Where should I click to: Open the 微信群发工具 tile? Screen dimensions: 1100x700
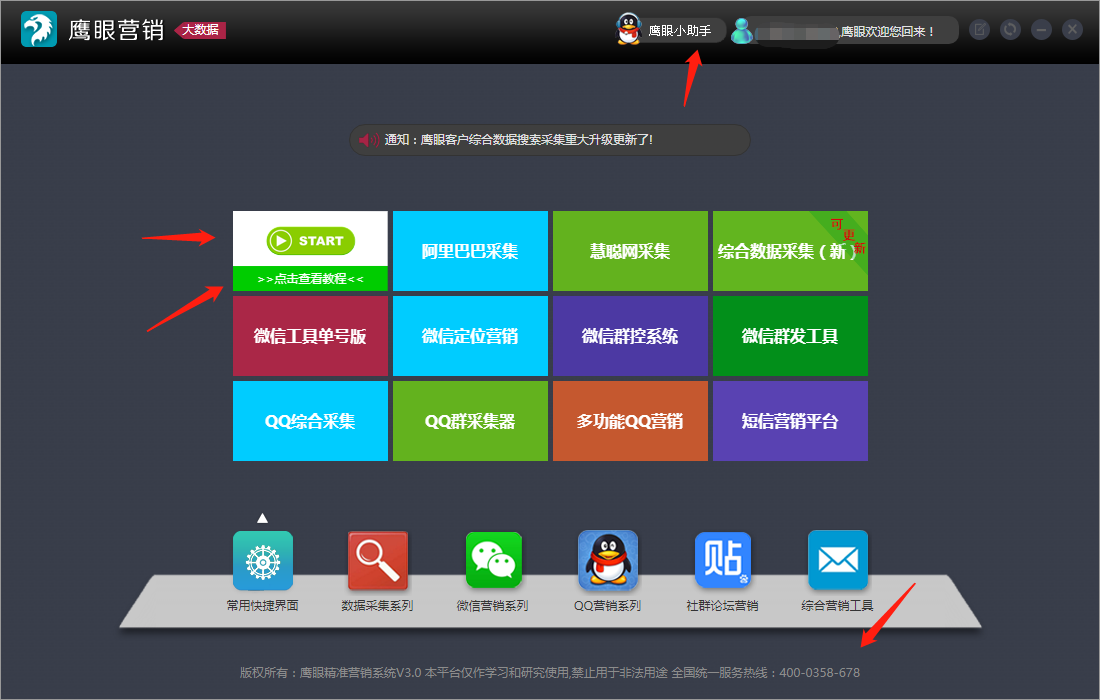tap(790, 336)
